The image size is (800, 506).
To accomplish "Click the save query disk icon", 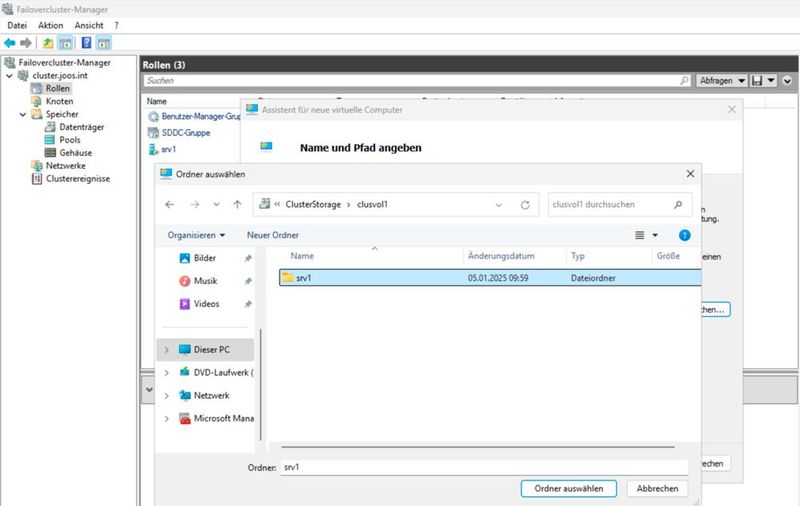I will (x=758, y=81).
